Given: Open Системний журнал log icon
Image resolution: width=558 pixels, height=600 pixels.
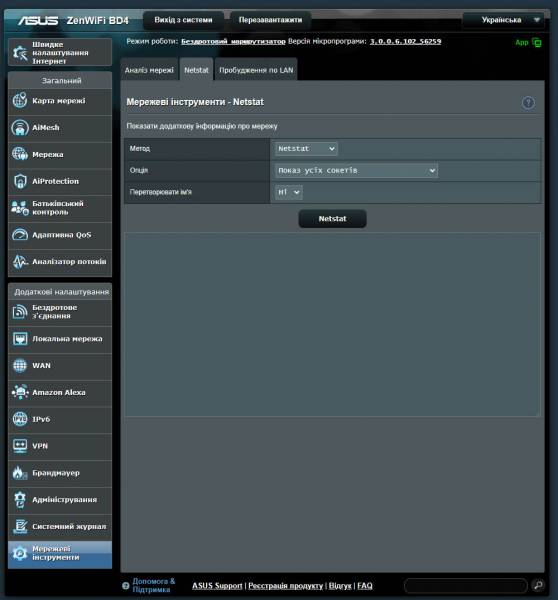Looking at the screenshot, I should (20, 527).
